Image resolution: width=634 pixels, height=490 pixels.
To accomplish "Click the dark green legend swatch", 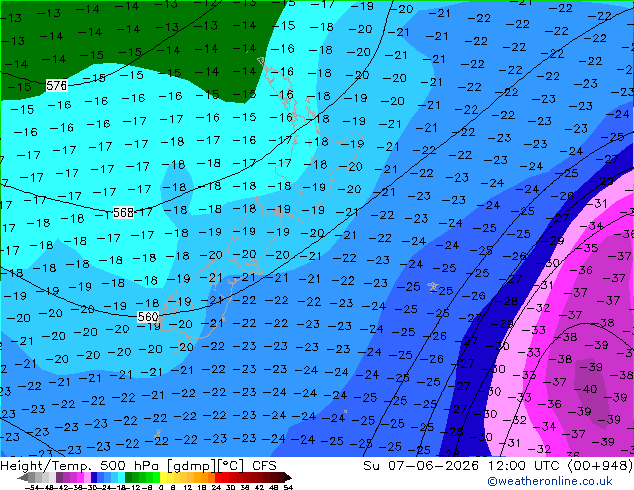I will (129, 477).
